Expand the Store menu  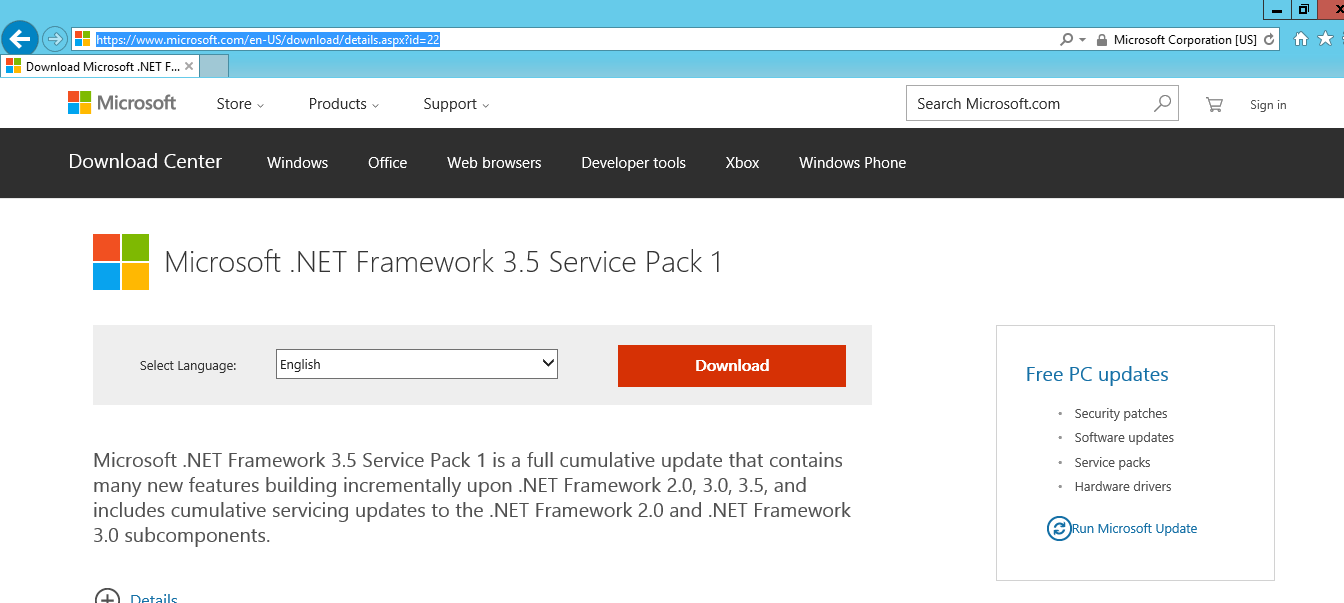coord(240,104)
